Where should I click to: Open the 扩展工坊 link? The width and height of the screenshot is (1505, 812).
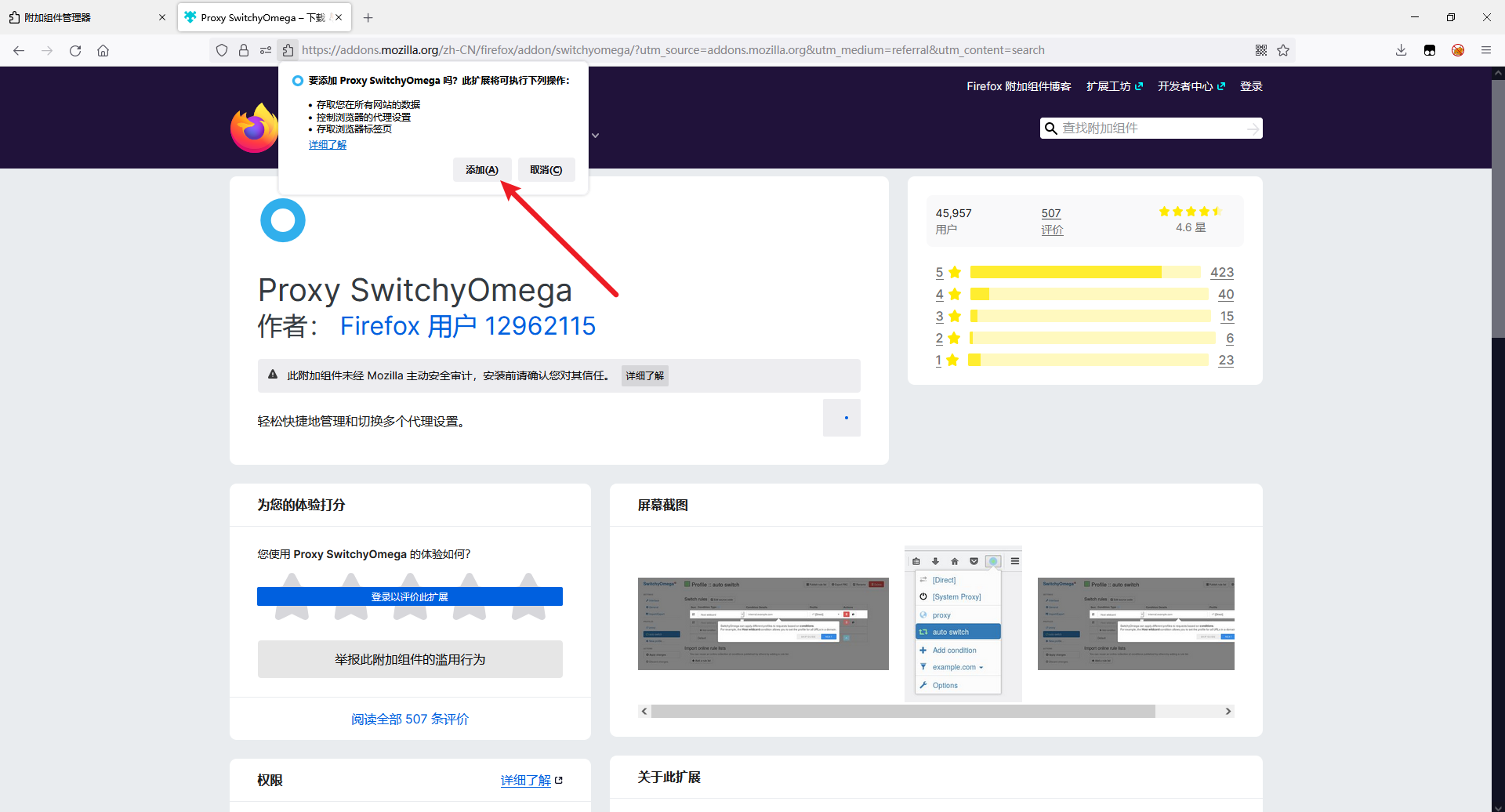1115,86
